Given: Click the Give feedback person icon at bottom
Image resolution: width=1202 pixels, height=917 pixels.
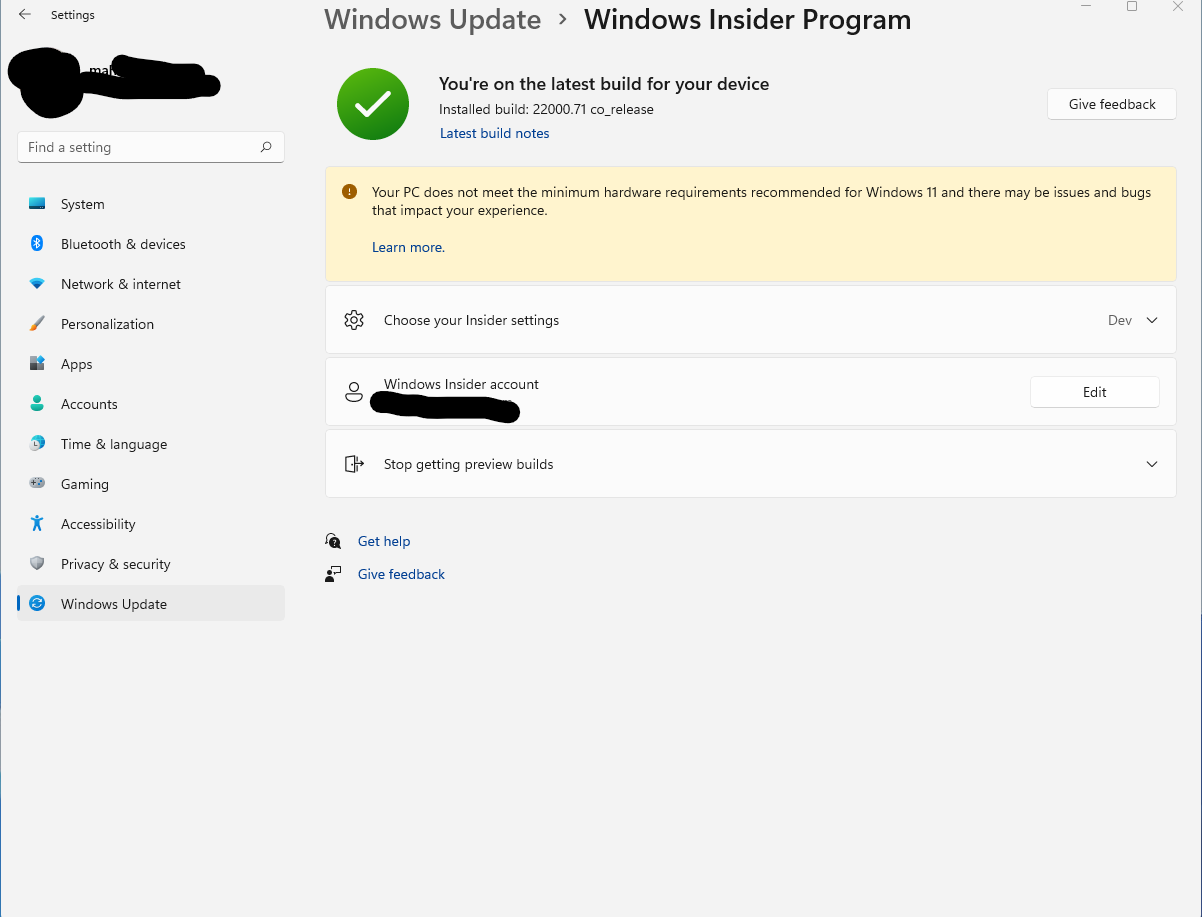Looking at the screenshot, I should click(x=334, y=574).
